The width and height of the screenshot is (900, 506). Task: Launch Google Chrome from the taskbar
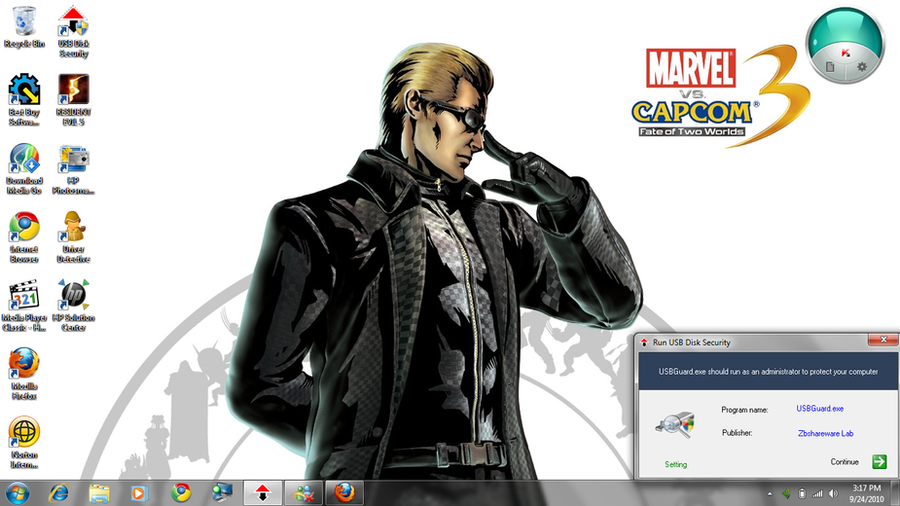(181, 493)
